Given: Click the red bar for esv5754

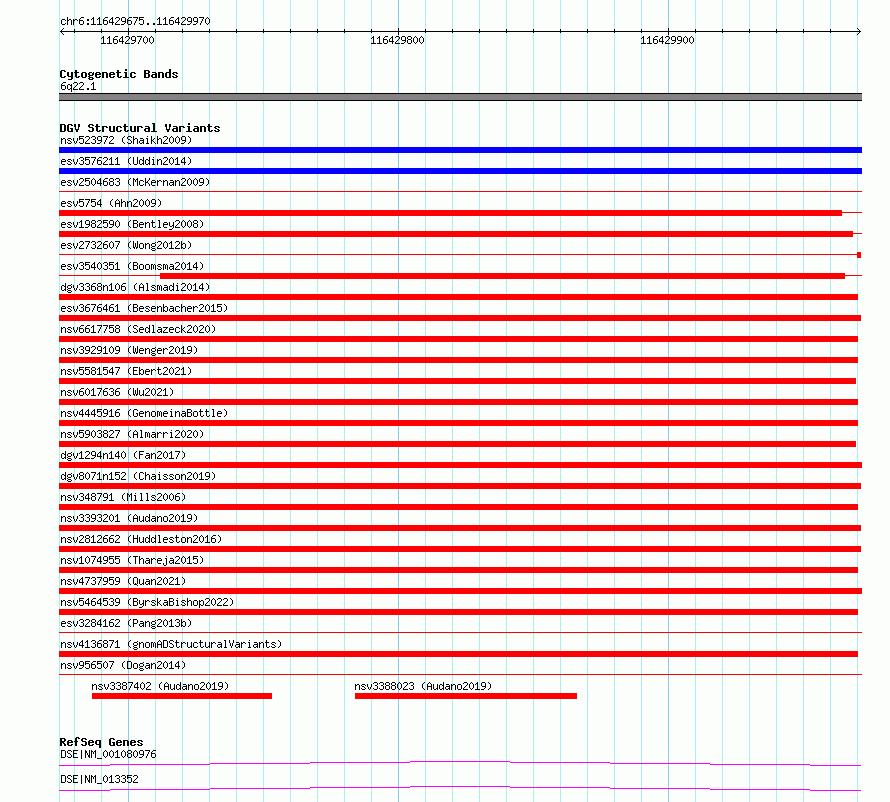Looking at the screenshot, I should click(x=450, y=213).
